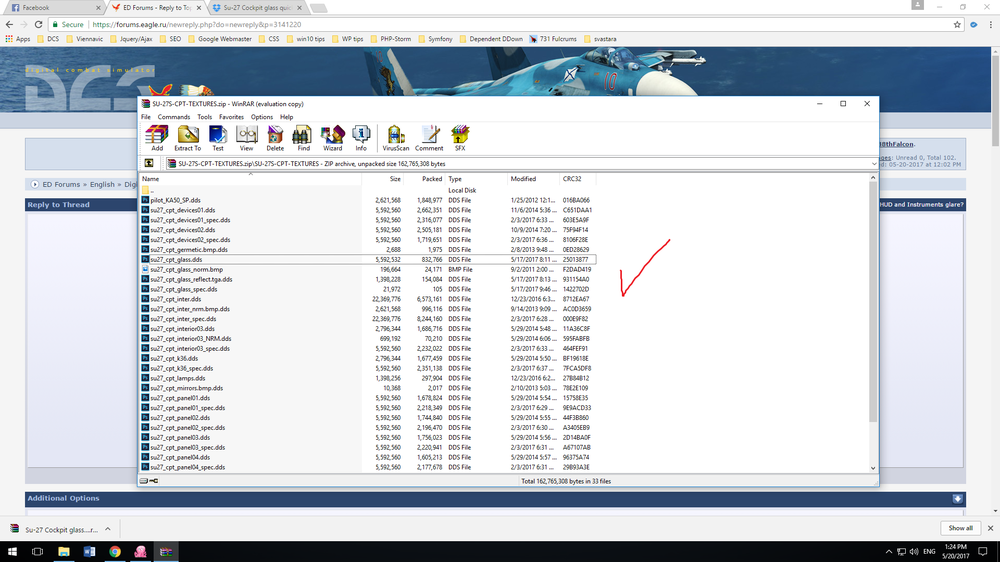Screen dimensions: 1000x562
Task: Close the downloads bar
Action: (990, 528)
